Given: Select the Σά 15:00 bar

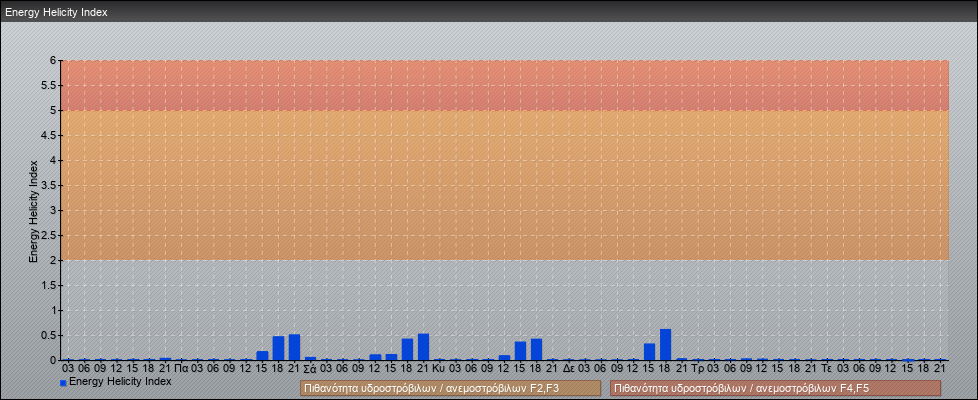Looking at the screenshot, I should (x=391, y=357).
